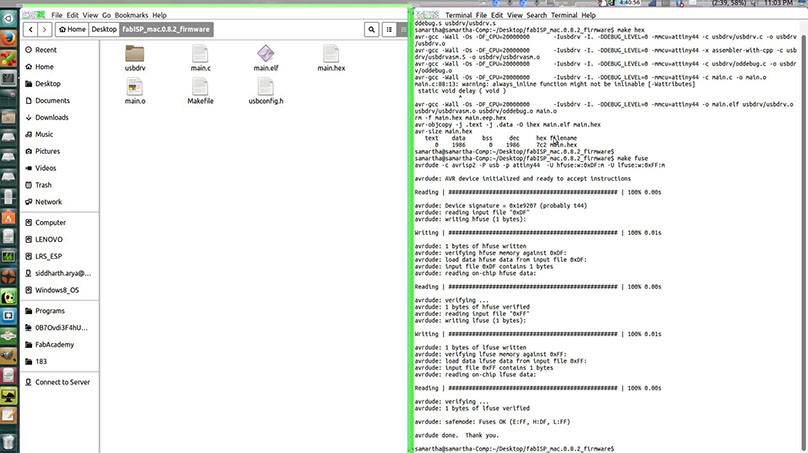Open LENOVO drive in sidebar

pos(59,240)
